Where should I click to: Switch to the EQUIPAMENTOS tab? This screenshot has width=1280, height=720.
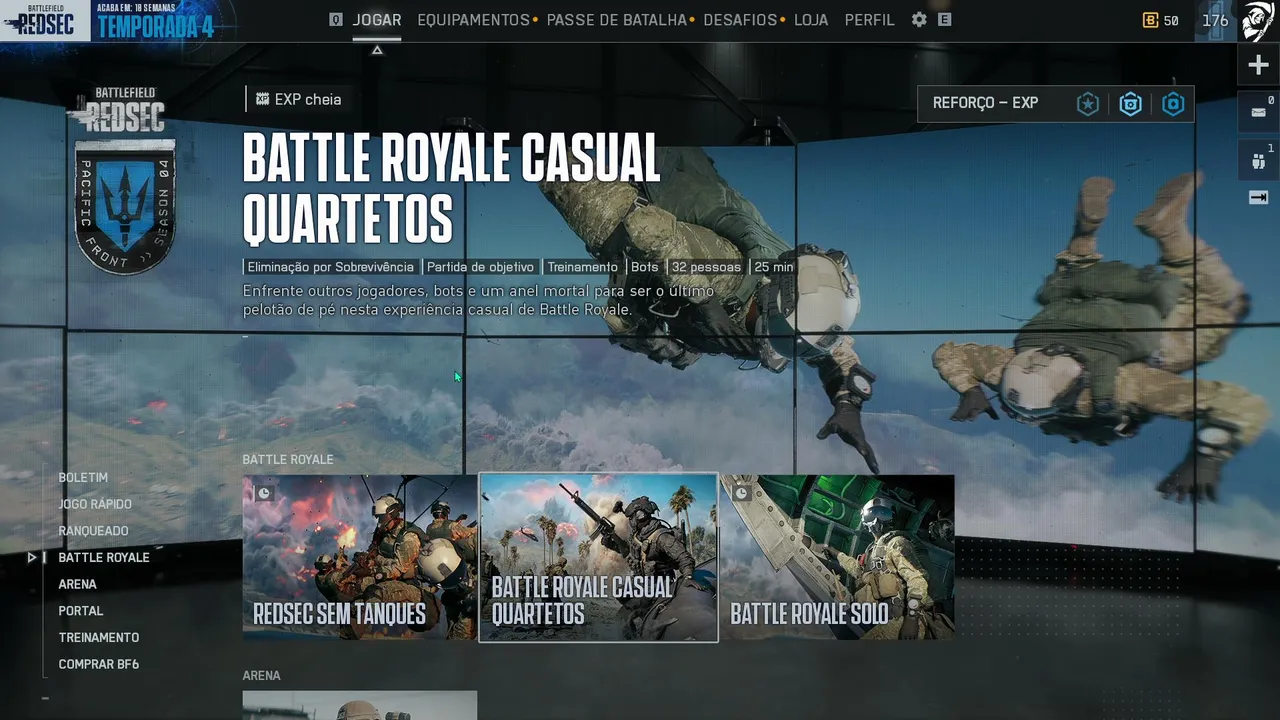[474, 20]
